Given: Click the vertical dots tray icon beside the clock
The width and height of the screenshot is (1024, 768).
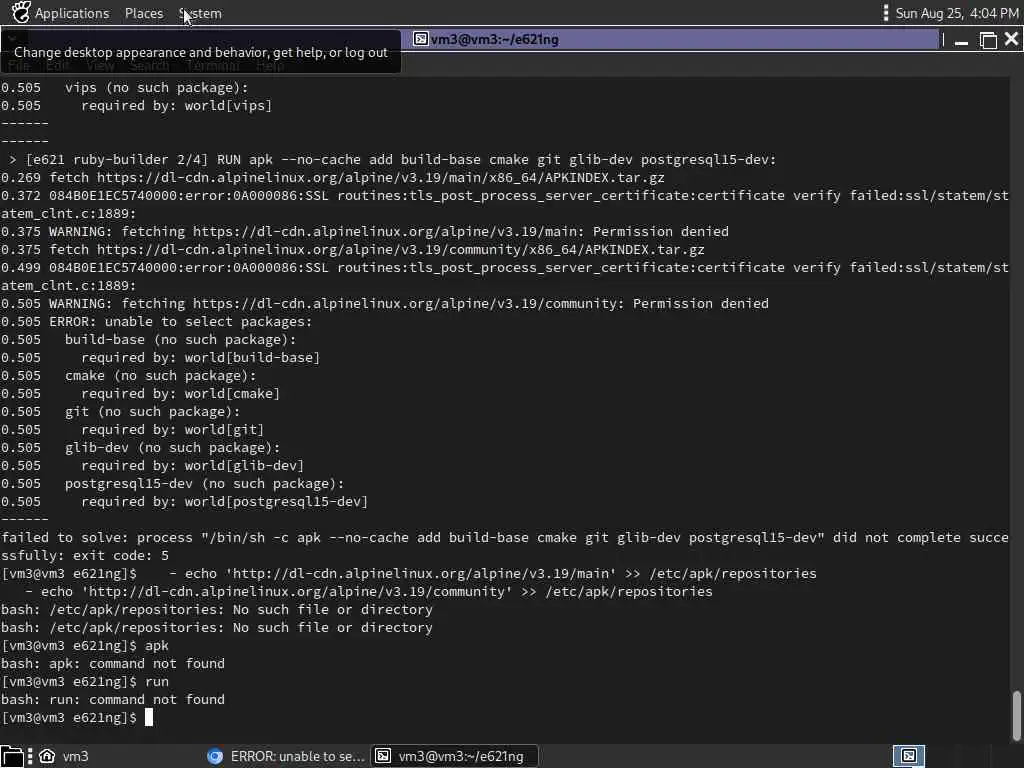Looking at the screenshot, I should 886,13.
